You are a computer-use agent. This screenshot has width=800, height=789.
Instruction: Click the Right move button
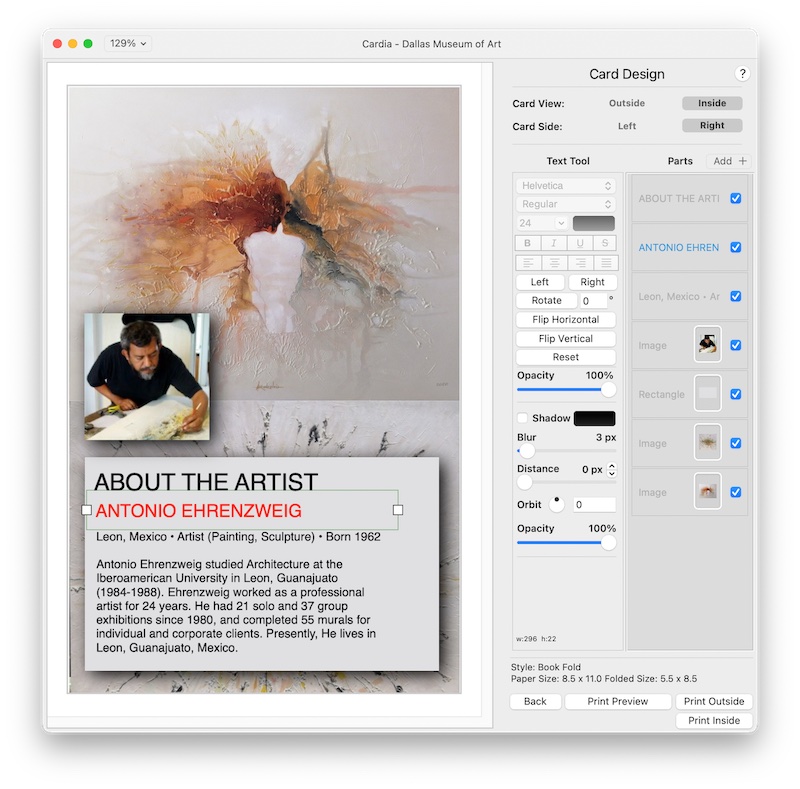click(592, 282)
